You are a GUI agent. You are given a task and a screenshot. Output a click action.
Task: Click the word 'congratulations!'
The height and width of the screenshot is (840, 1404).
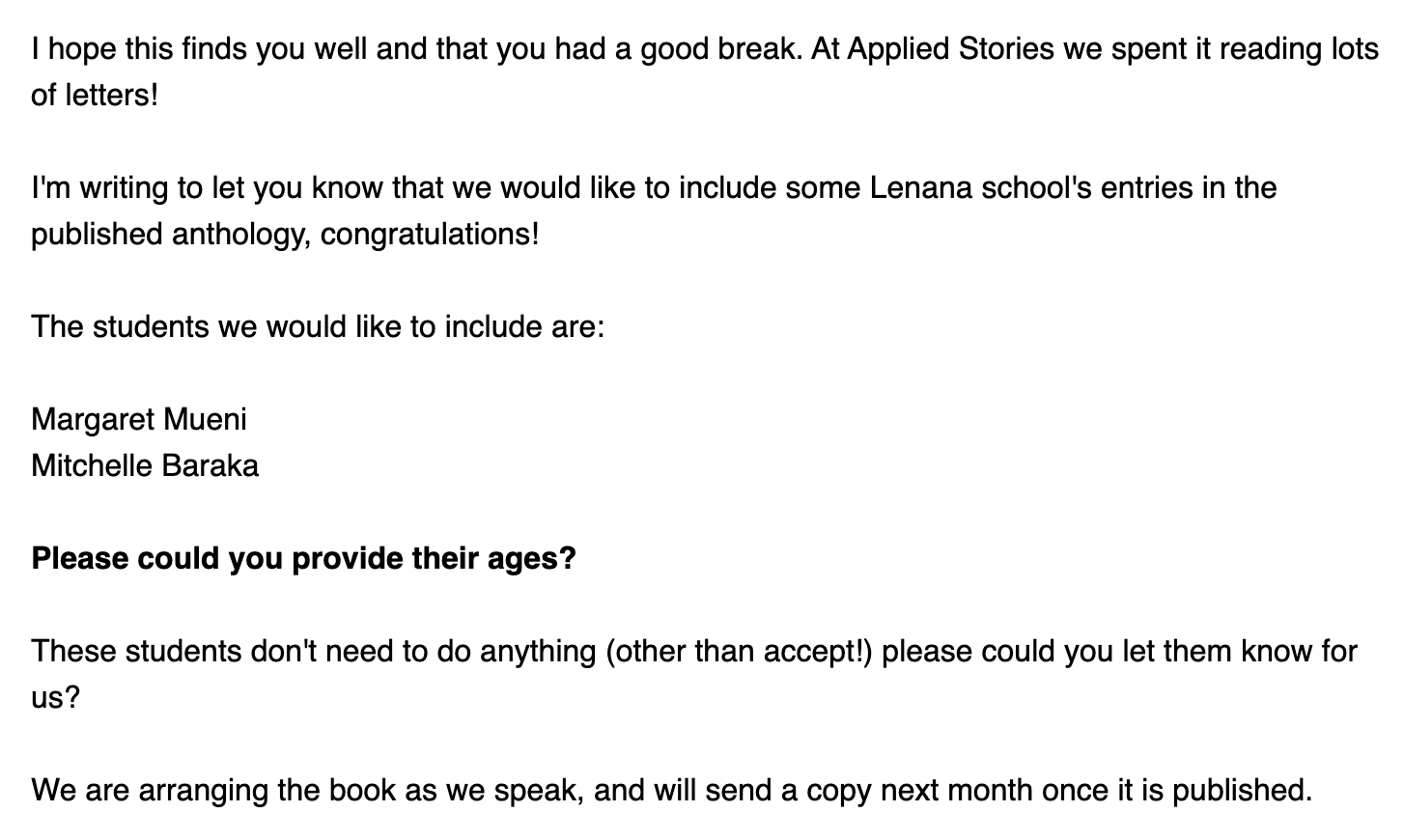430,235
